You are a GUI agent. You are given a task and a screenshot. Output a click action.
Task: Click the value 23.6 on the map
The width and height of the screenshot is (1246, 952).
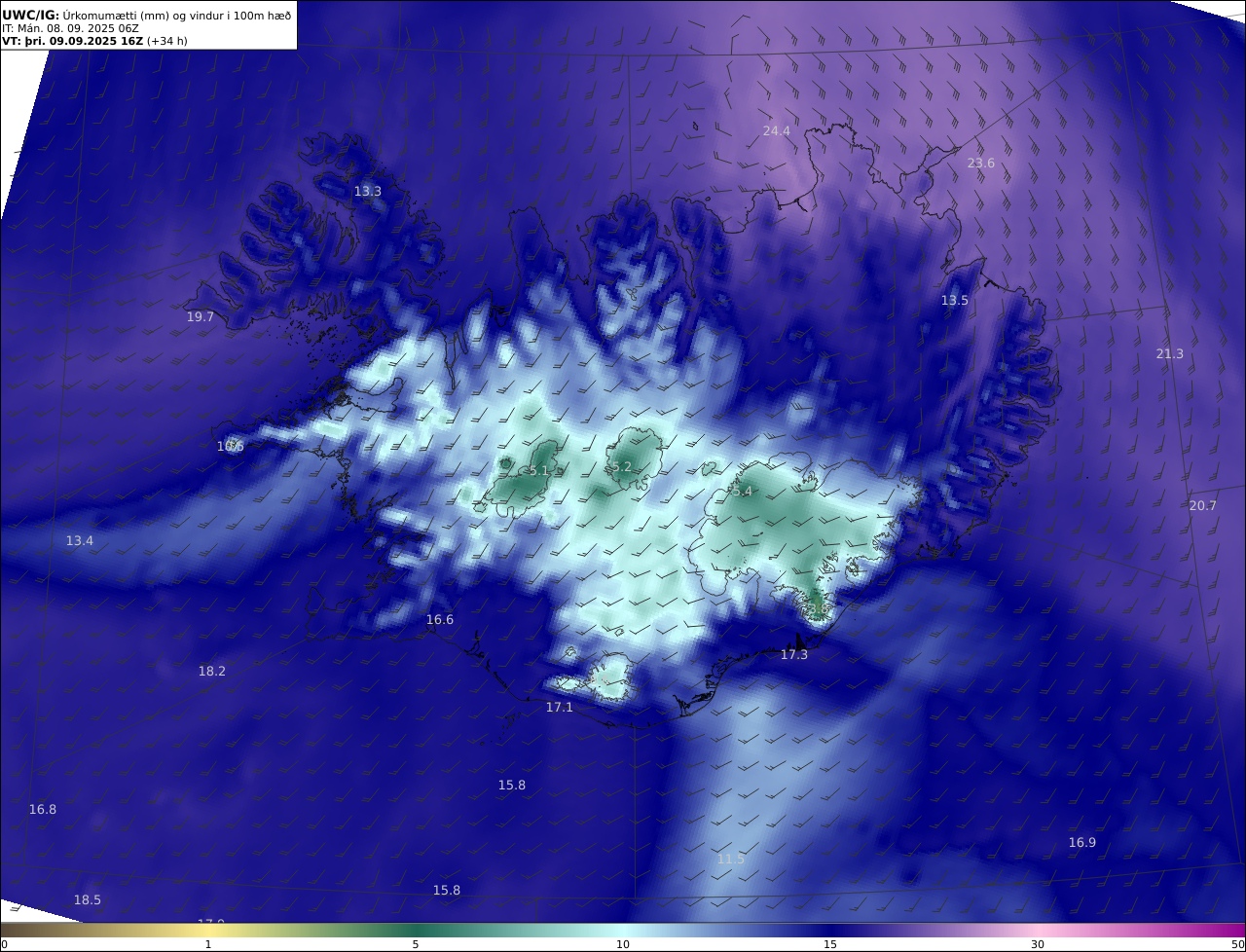click(x=981, y=163)
